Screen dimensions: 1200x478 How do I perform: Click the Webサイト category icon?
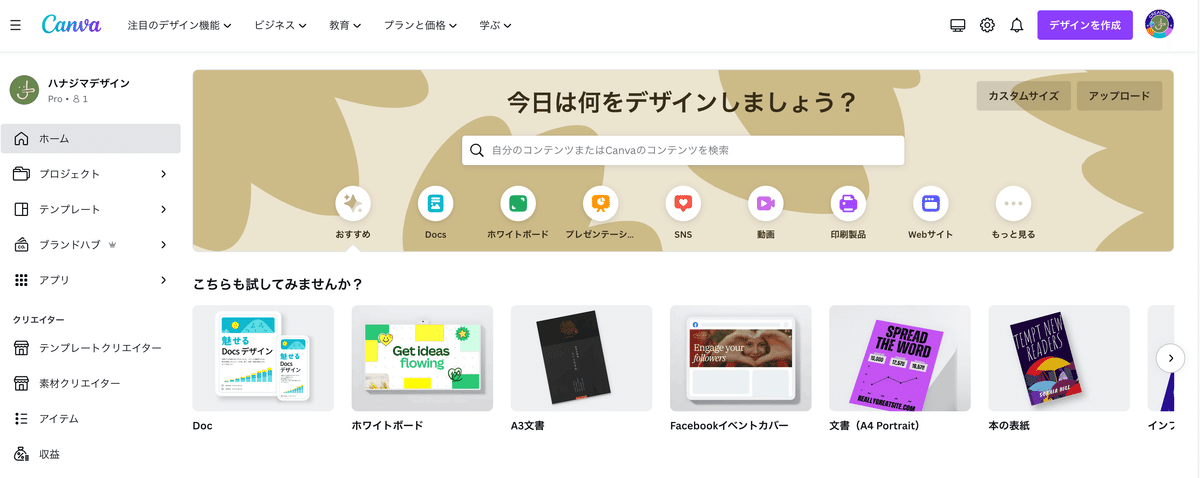pyautogui.click(x=931, y=203)
